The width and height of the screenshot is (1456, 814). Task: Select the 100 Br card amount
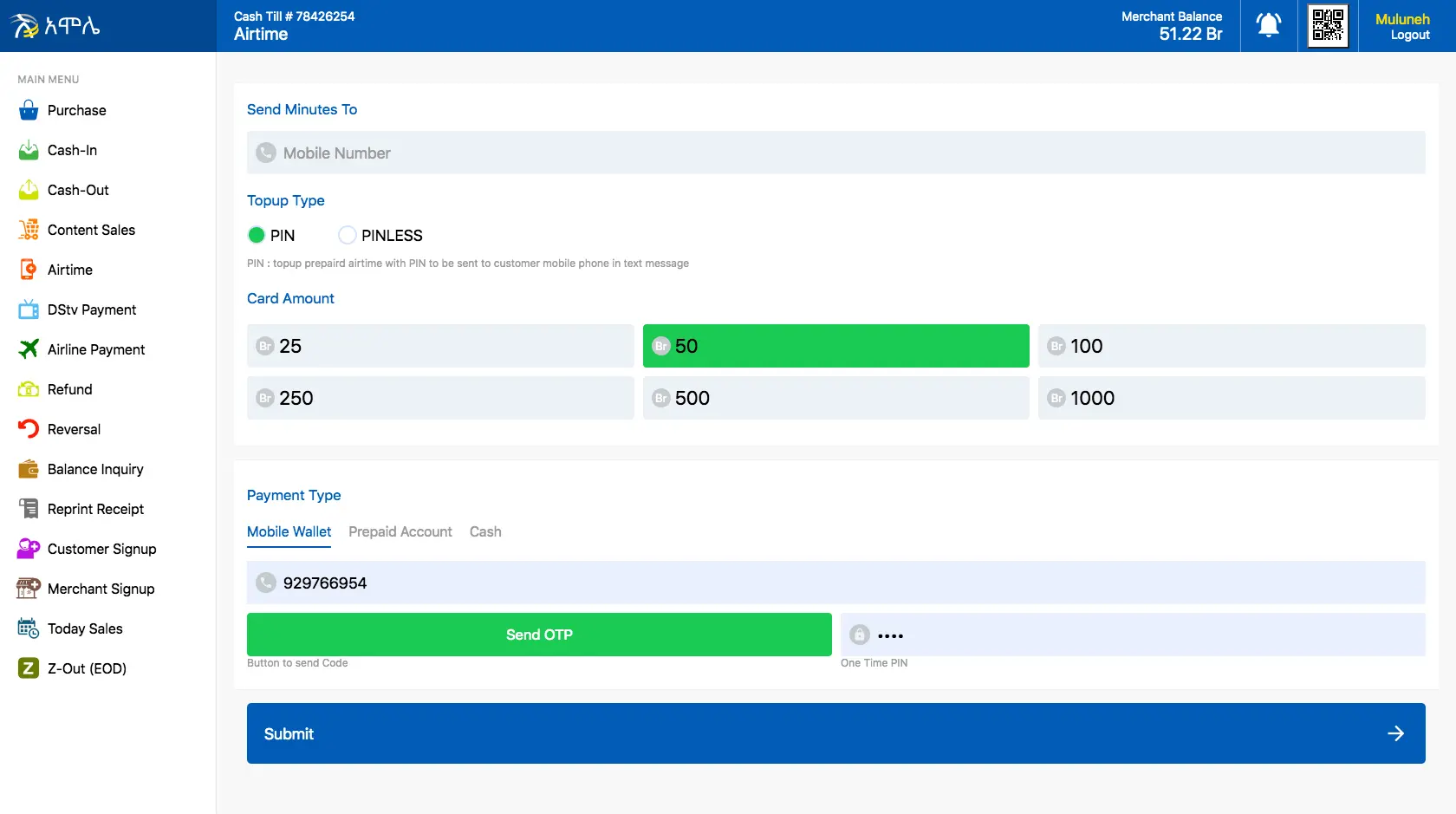(x=1231, y=346)
